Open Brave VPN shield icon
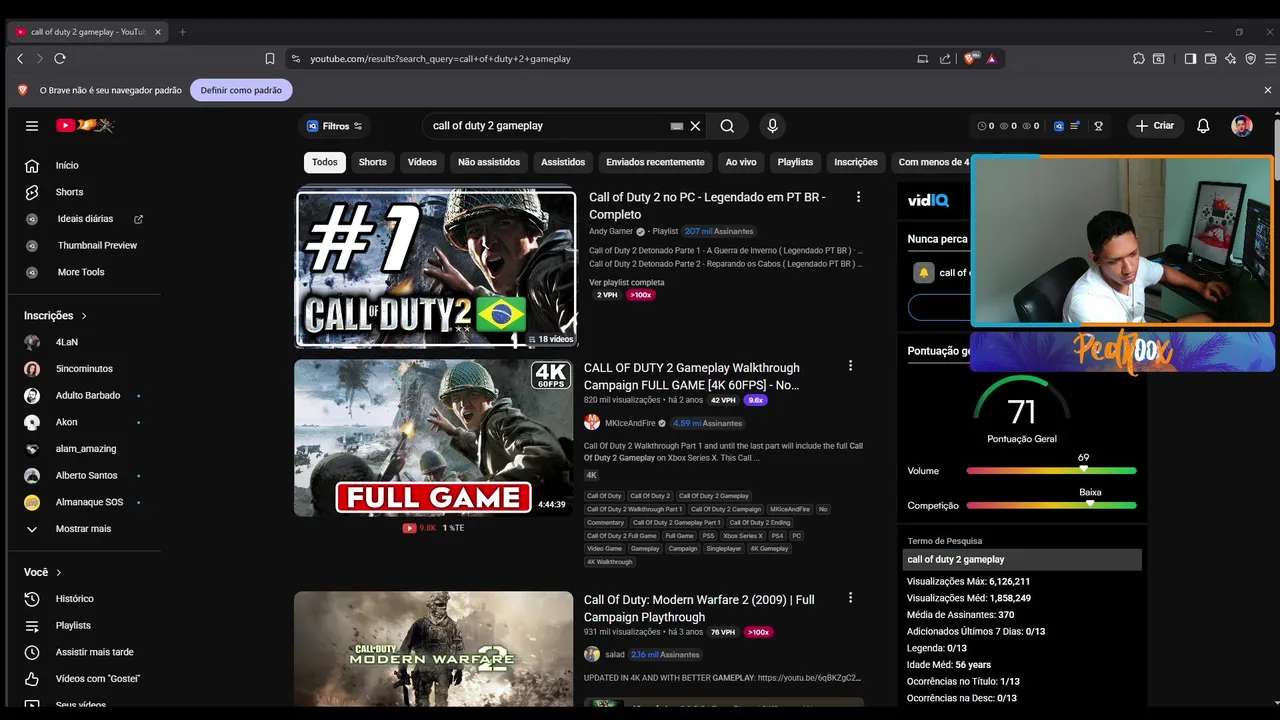The height and width of the screenshot is (720, 1280). coord(1250,59)
